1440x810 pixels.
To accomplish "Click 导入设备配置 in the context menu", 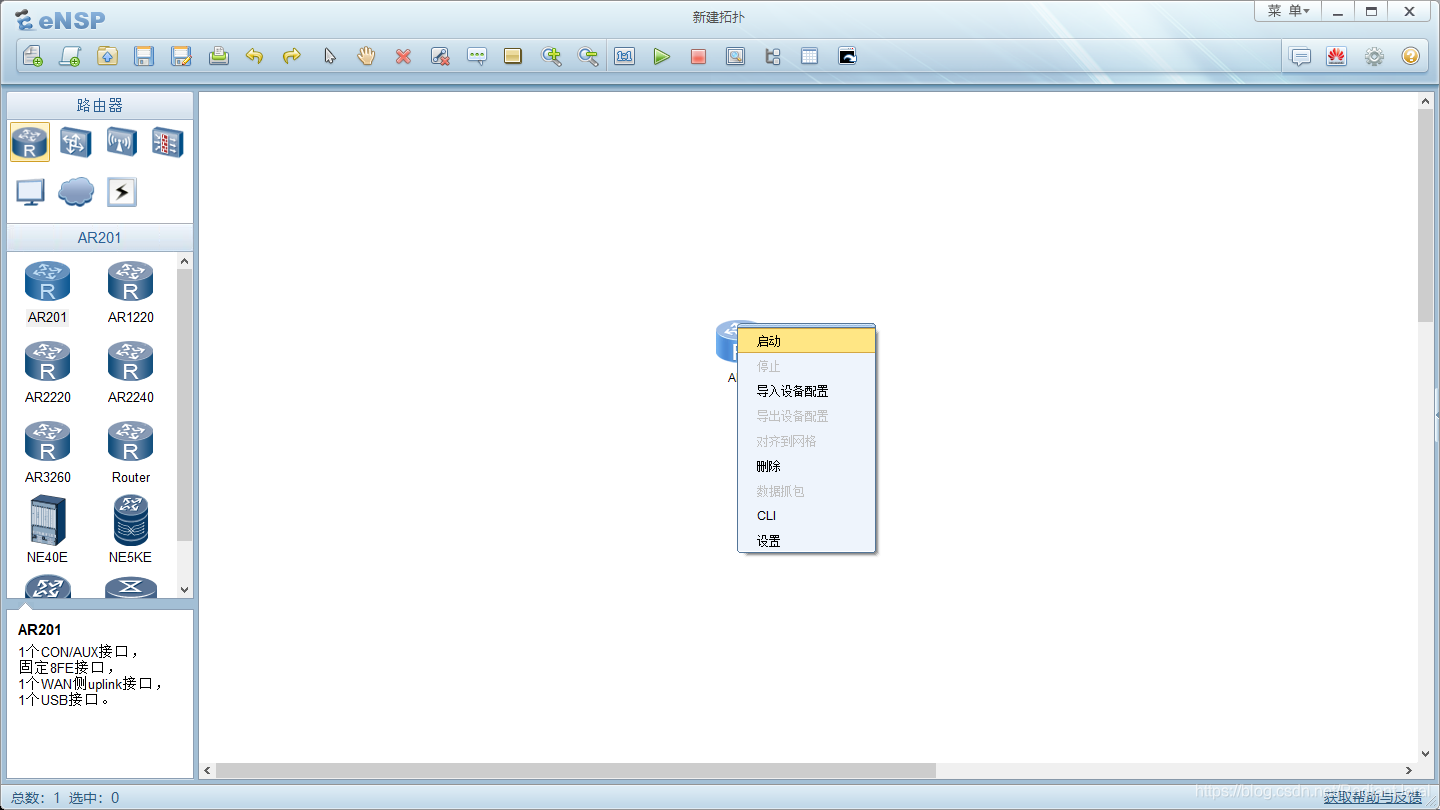I will point(806,391).
